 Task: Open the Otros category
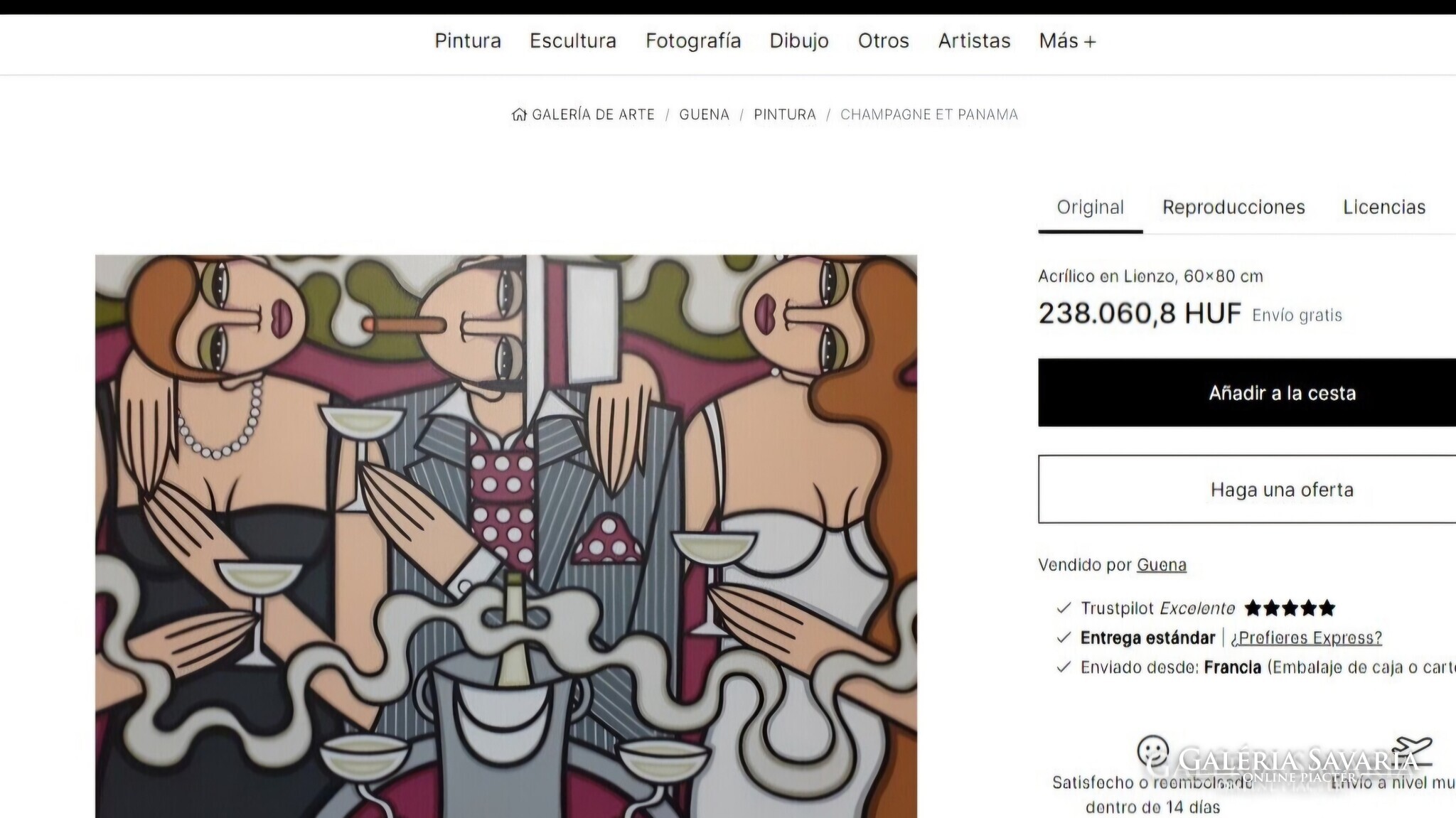pyautogui.click(x=883, y=41)
